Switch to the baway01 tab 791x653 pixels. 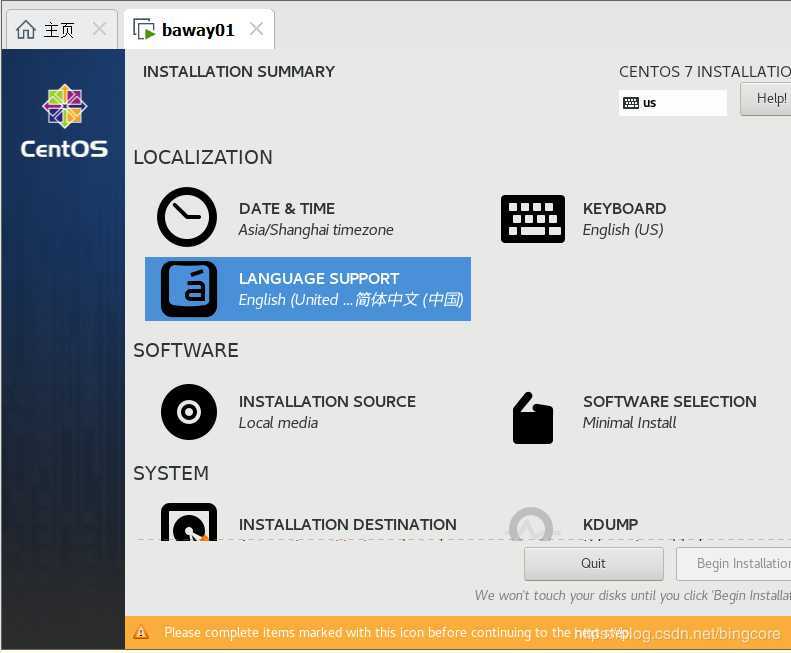[199, 29]
